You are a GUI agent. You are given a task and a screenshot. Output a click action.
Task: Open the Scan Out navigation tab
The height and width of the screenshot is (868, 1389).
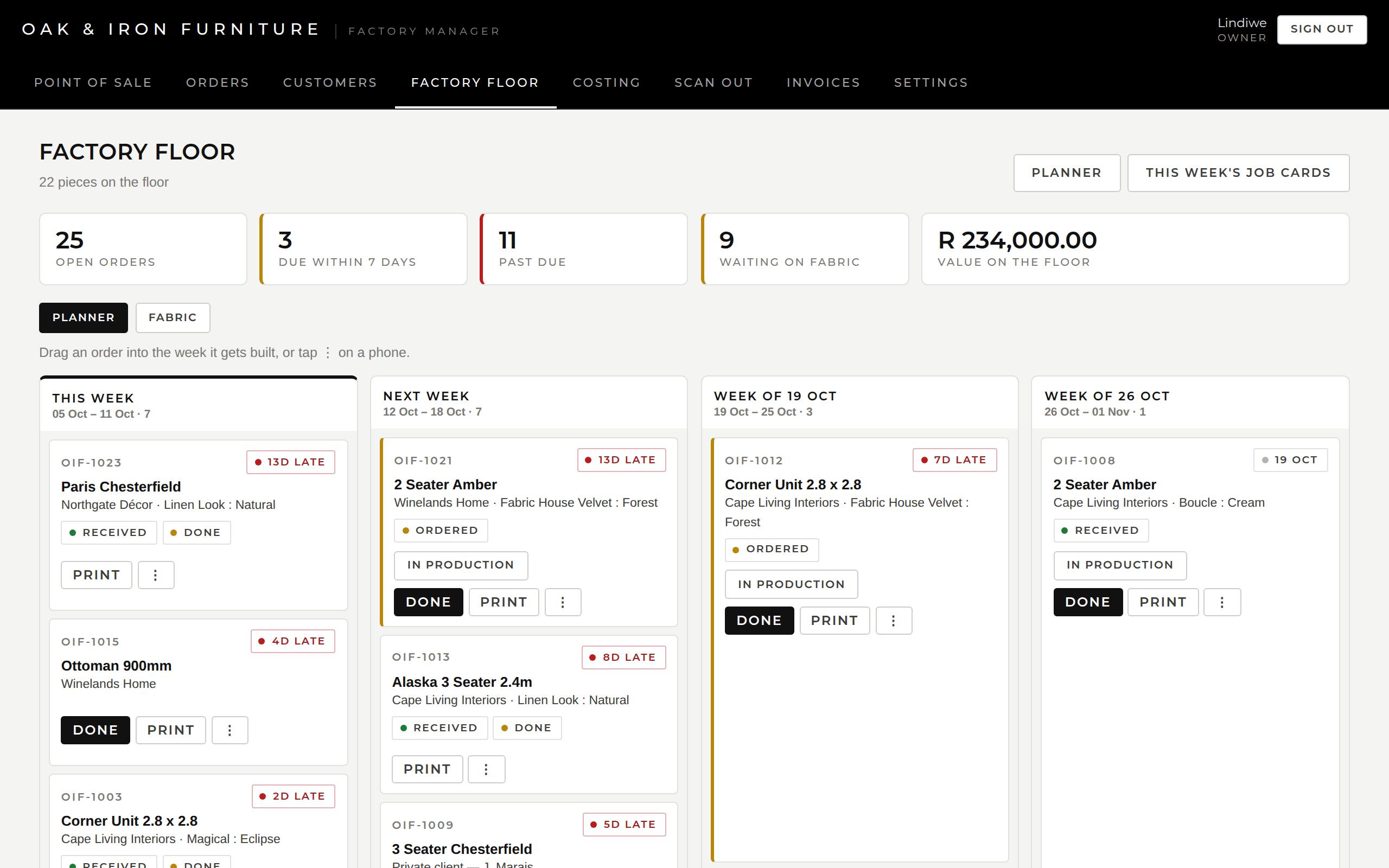pos(713,82)
